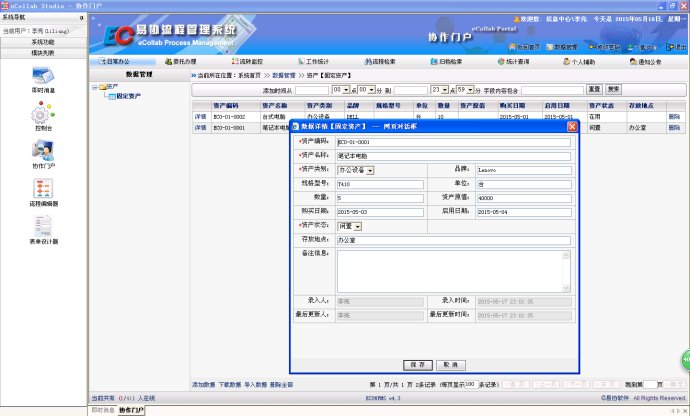This screenshot has height=416, width=690.
Task: Click the 规格型号 field containing T410
Action: pos(380,184)
